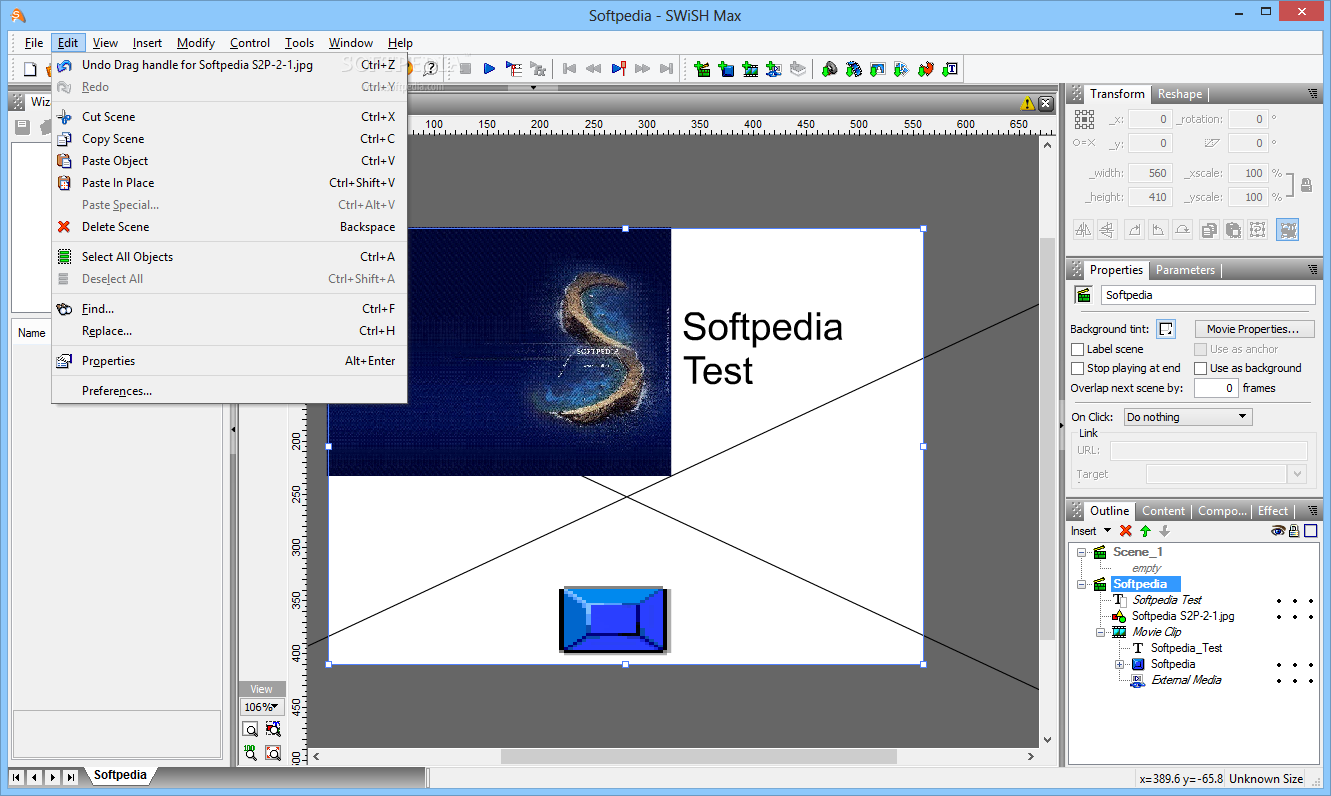The height and width of the screenshot is (796, 1331).
Task: Click the anchor point grid icon in Transform
Action: click(1084, 119)
